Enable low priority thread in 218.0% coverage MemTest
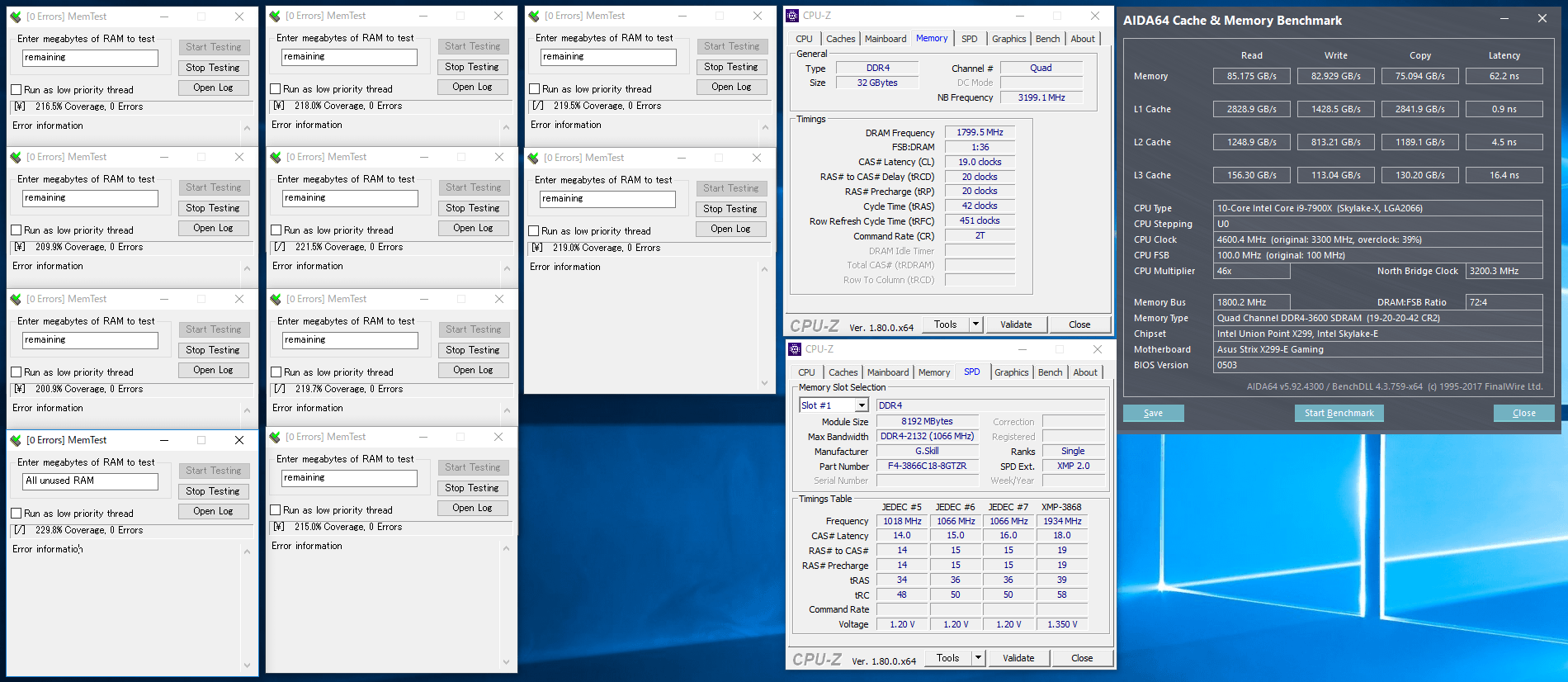The width and height of the screenshot is (1568, 682). point(276,89)
